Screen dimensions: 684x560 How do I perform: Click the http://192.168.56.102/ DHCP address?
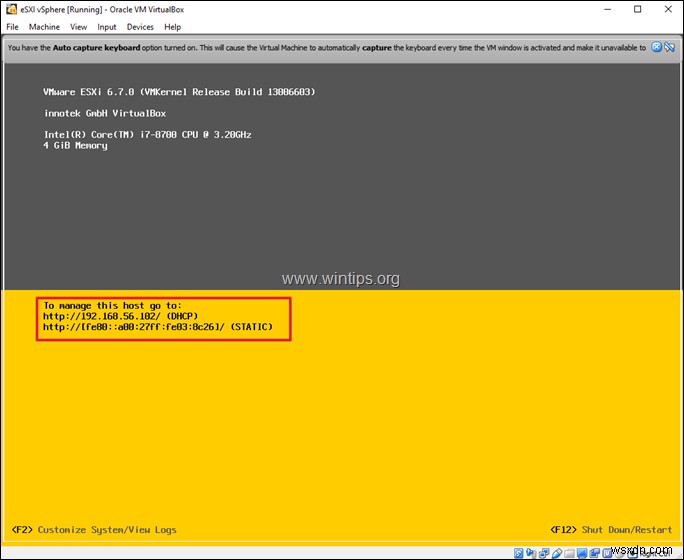tap(120, 316)
